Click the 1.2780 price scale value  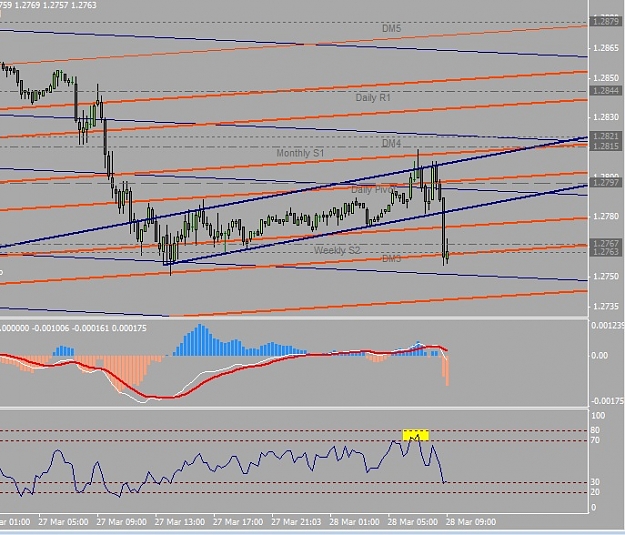pyautogui.click(x=606, y=216)
